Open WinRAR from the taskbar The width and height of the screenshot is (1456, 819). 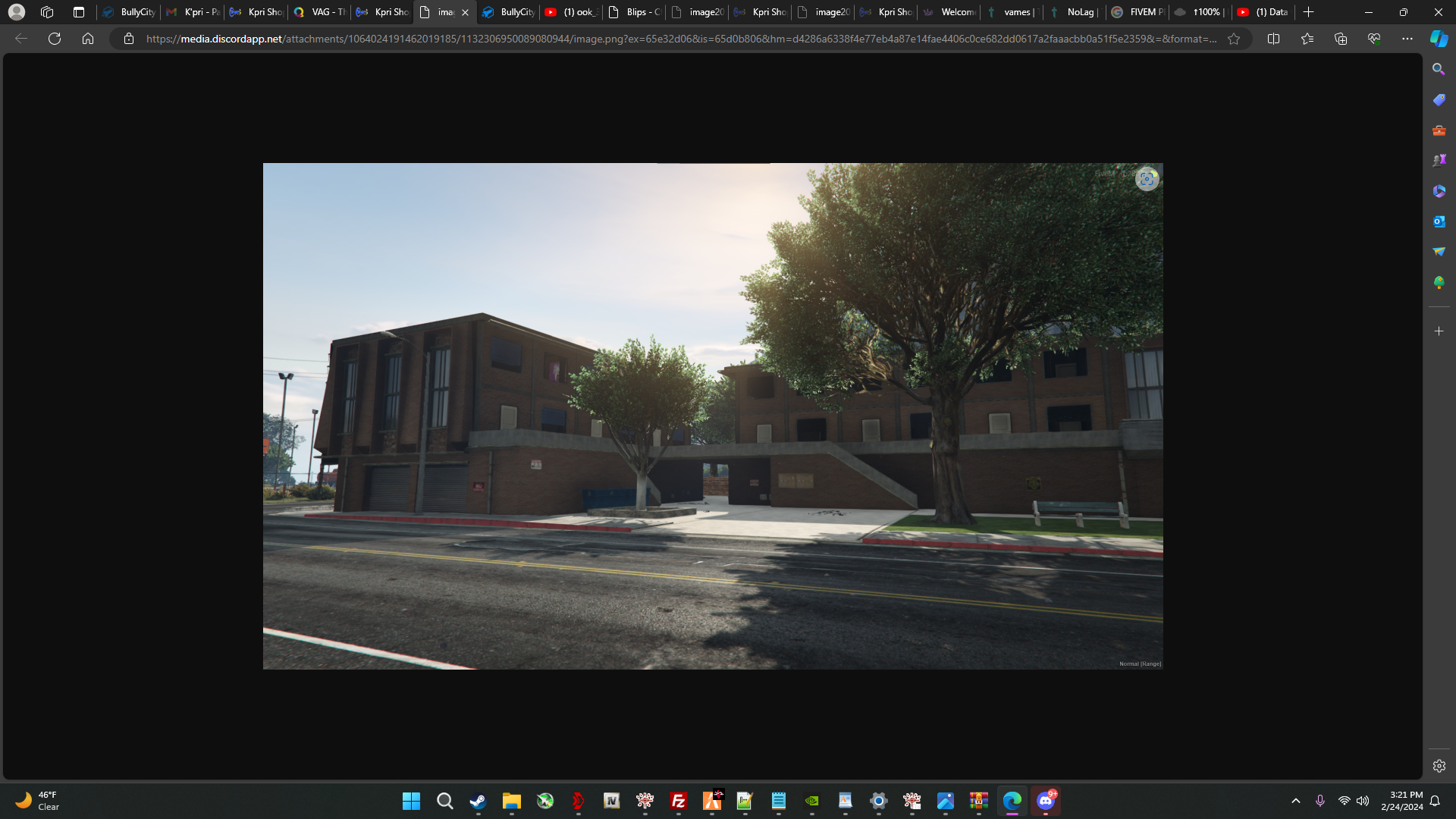coord(978,801)
